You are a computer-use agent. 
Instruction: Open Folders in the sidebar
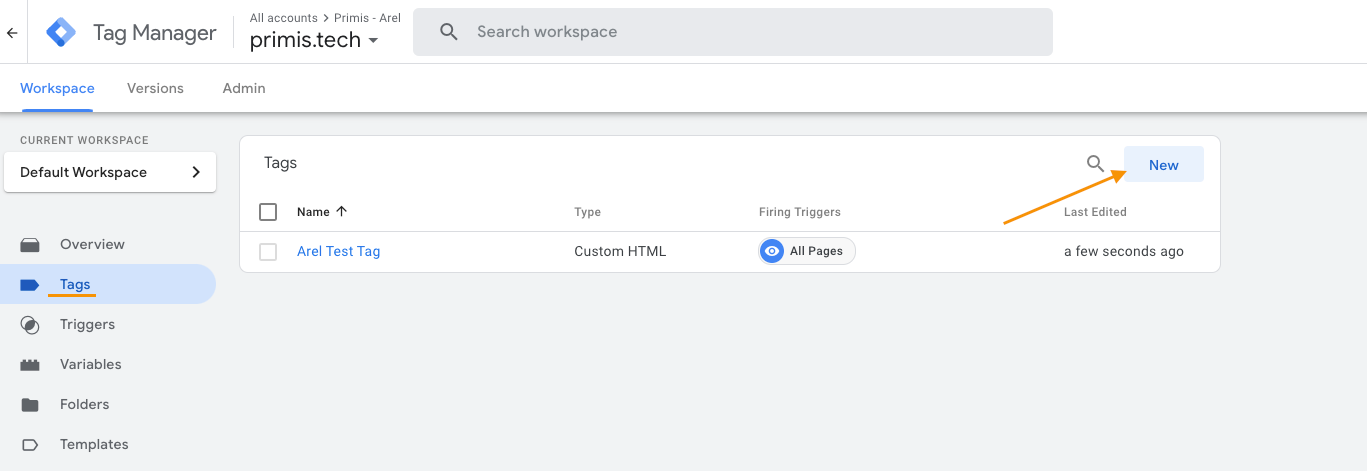(x=108, y=404)
